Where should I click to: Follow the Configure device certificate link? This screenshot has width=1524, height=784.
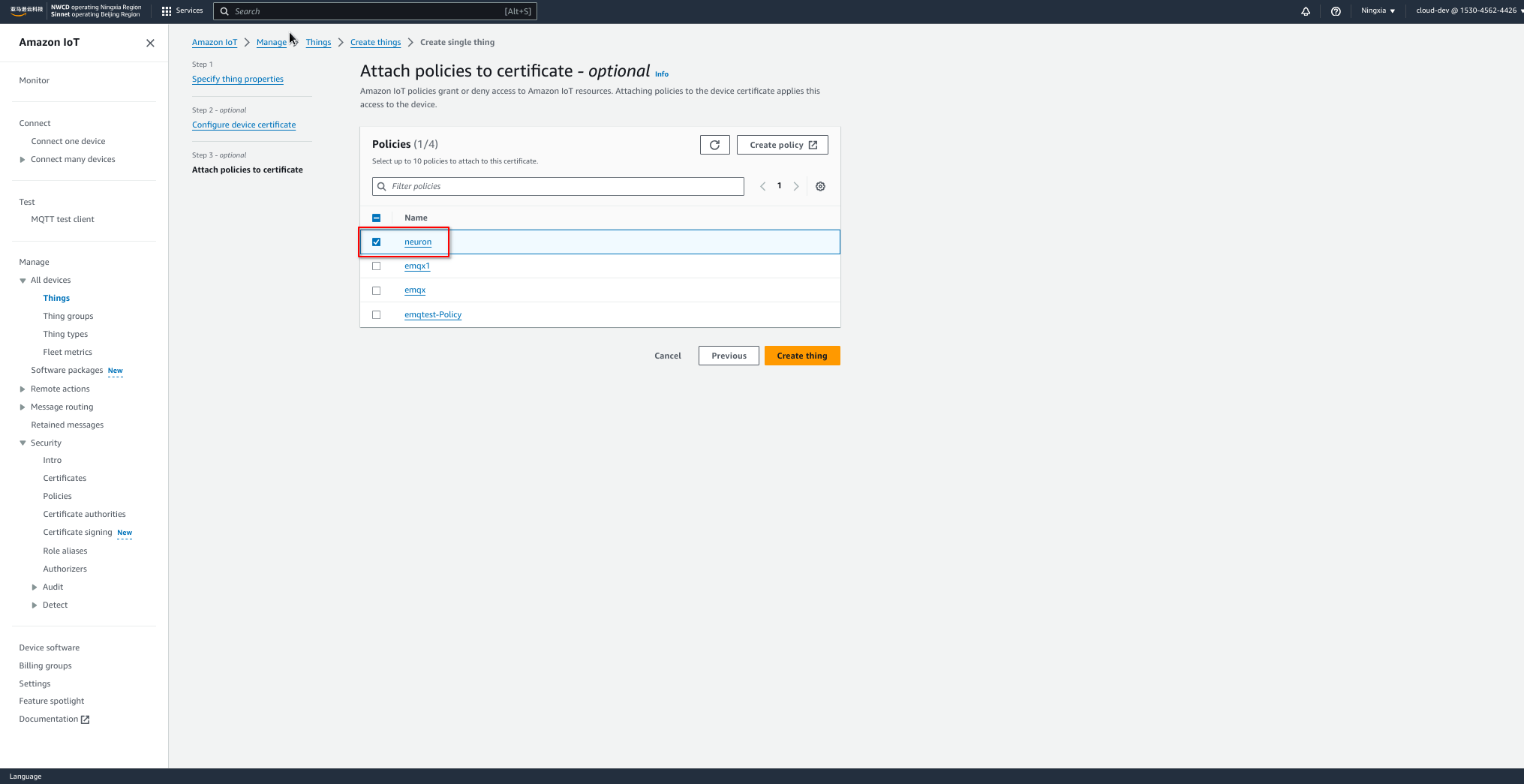tap(243, 125)
